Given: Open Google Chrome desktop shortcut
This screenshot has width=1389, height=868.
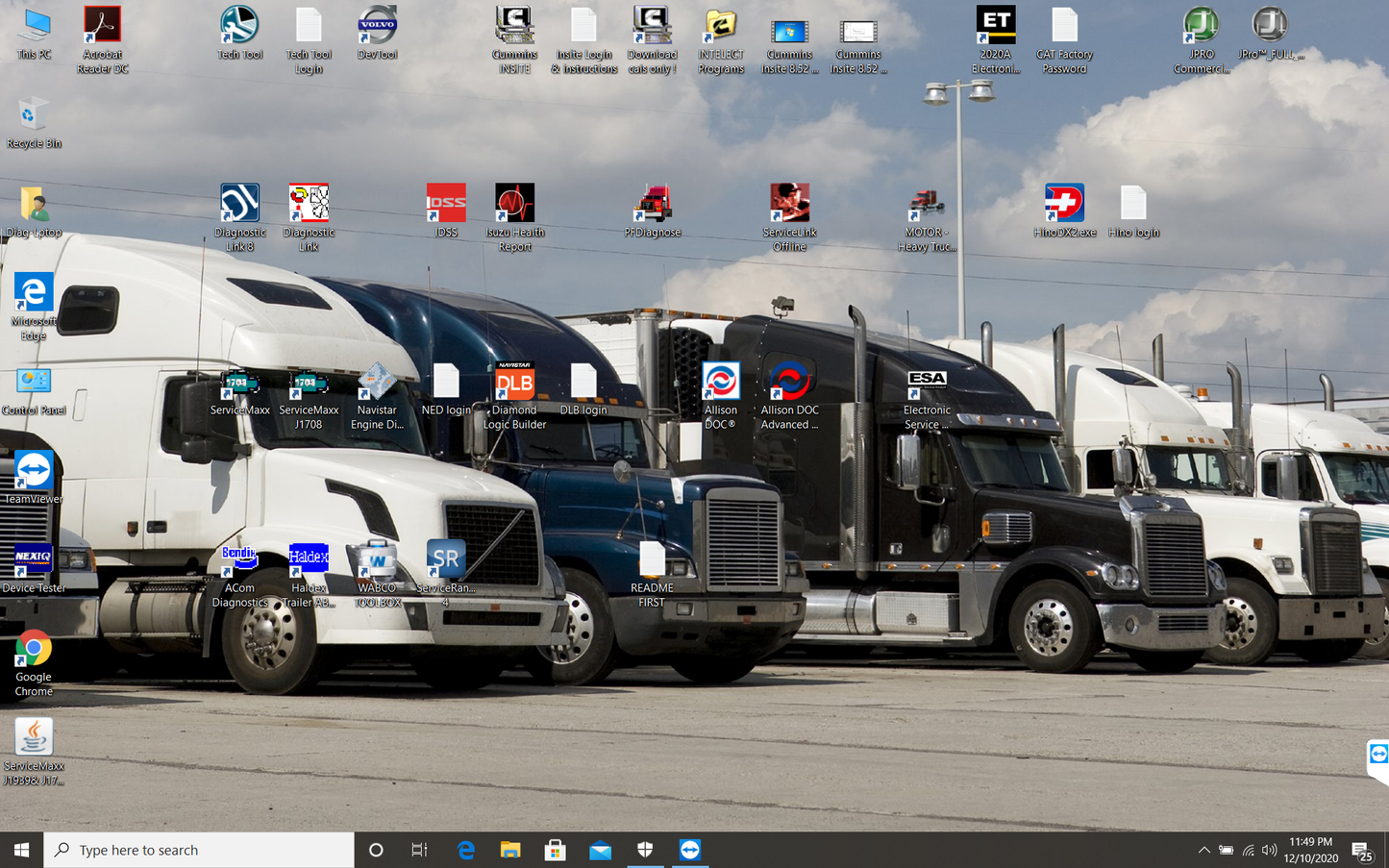Looking at the screenshot, I should [x=34, y=663].
